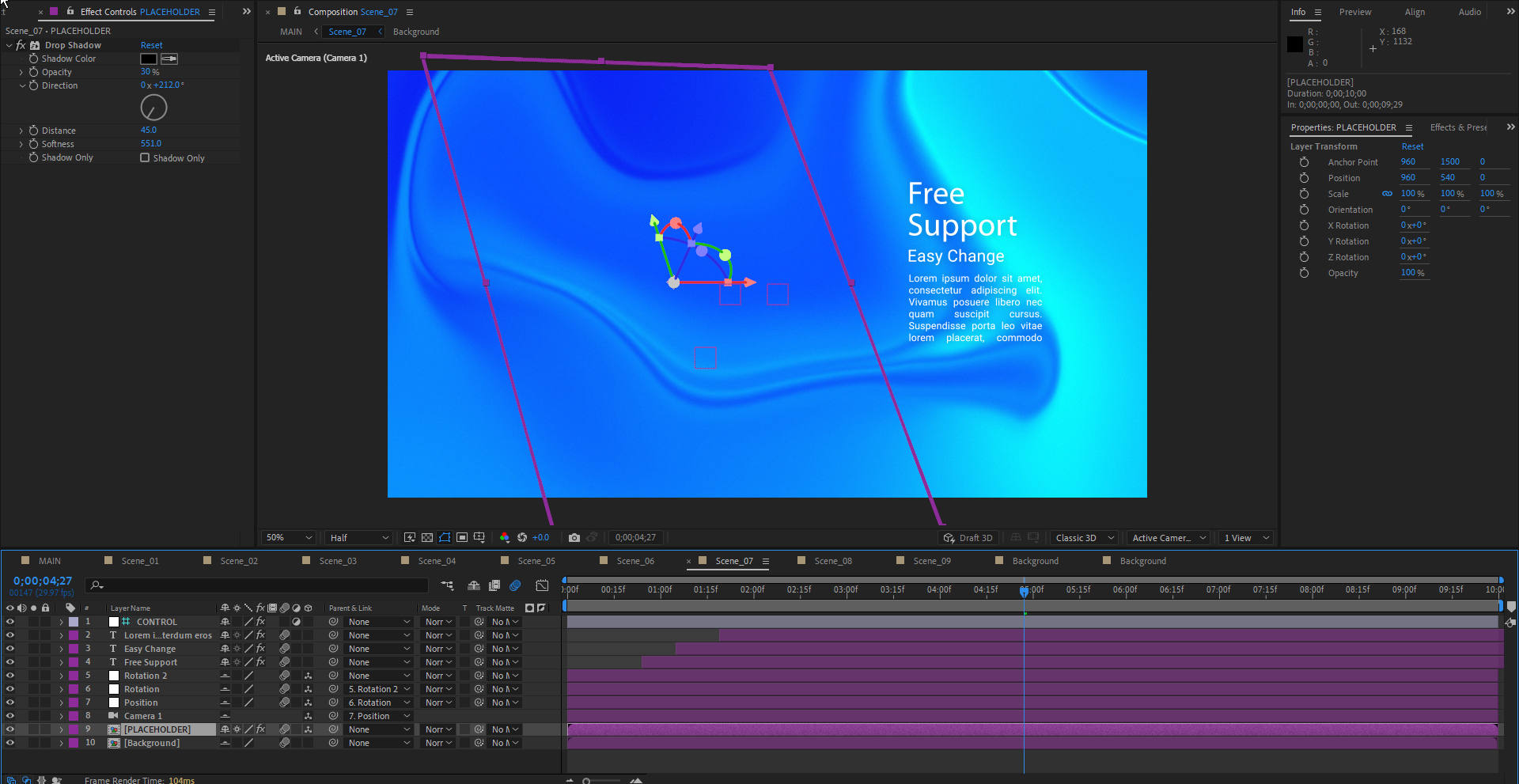Open the Composition Mini-Flowchart

tap(447, 585)
